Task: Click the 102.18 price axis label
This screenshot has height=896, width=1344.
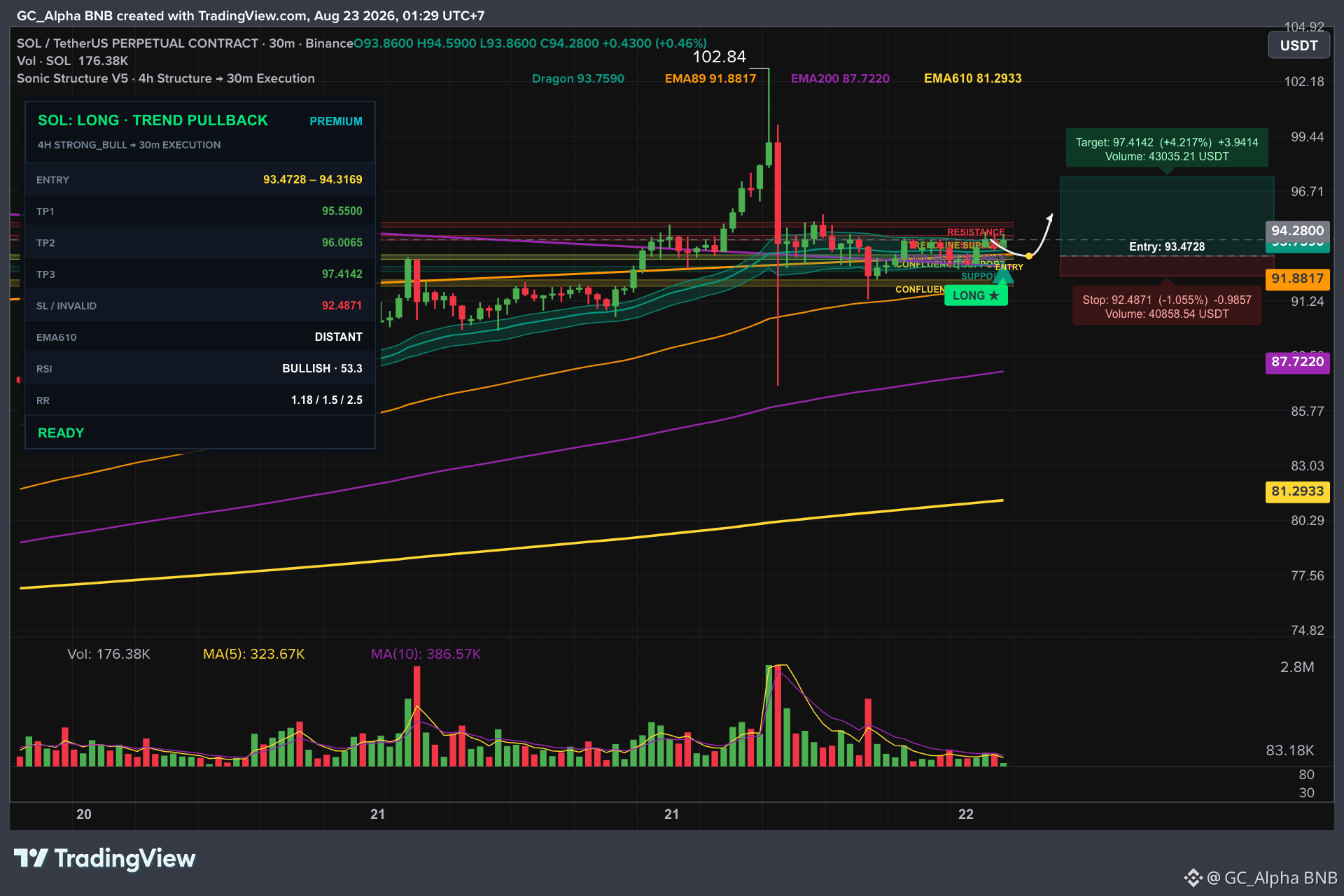Action: (x=1303, y=82)
